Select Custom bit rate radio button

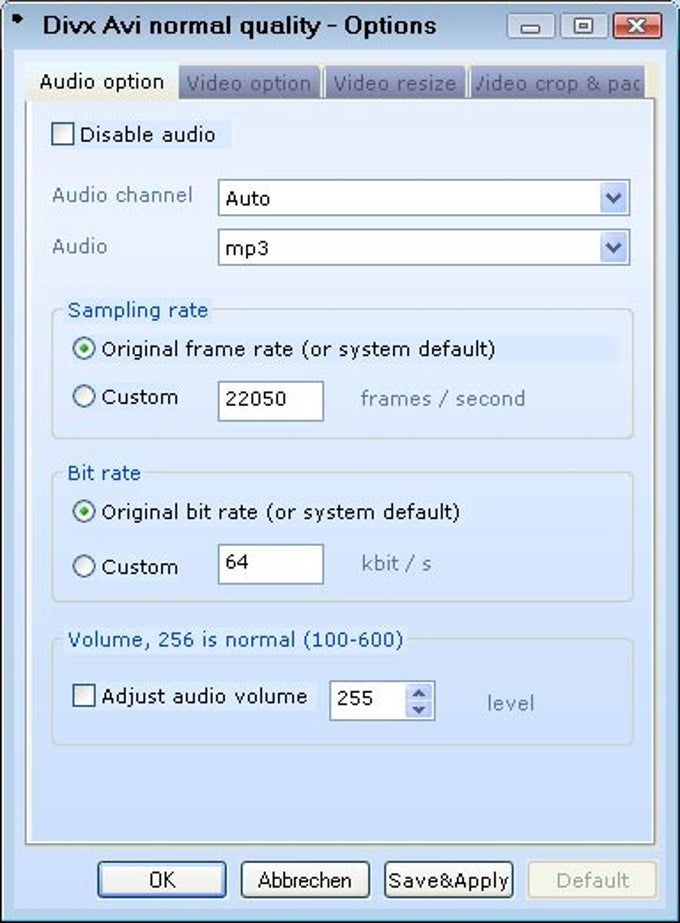(84, 566)
